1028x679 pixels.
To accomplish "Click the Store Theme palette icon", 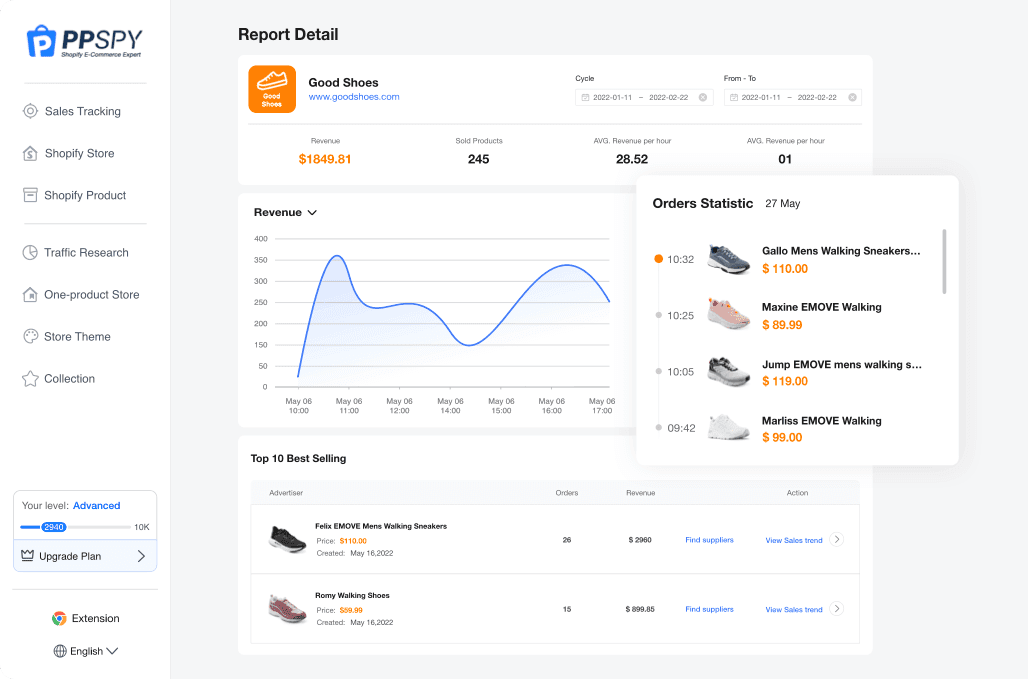I will coord(31,336).
